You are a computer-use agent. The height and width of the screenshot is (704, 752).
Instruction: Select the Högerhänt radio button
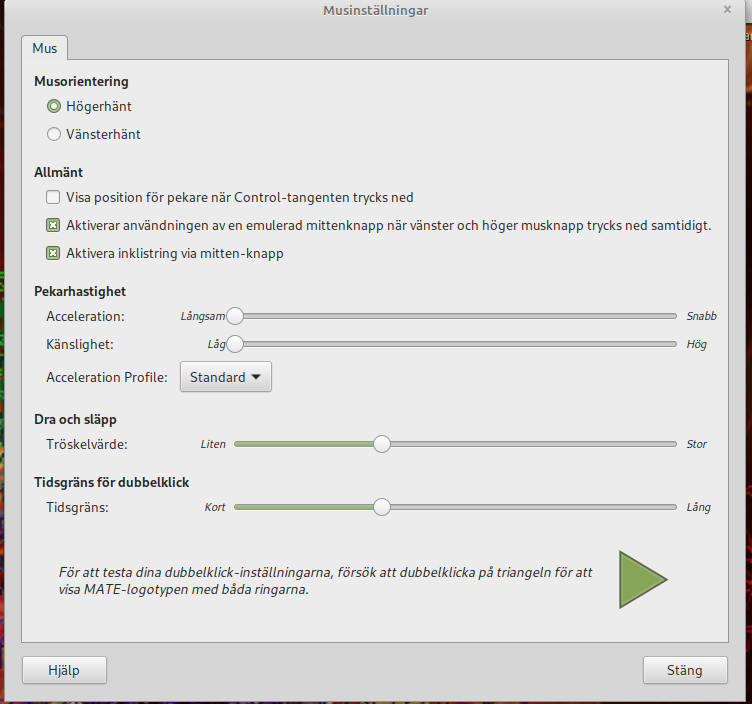coord(54,106)
